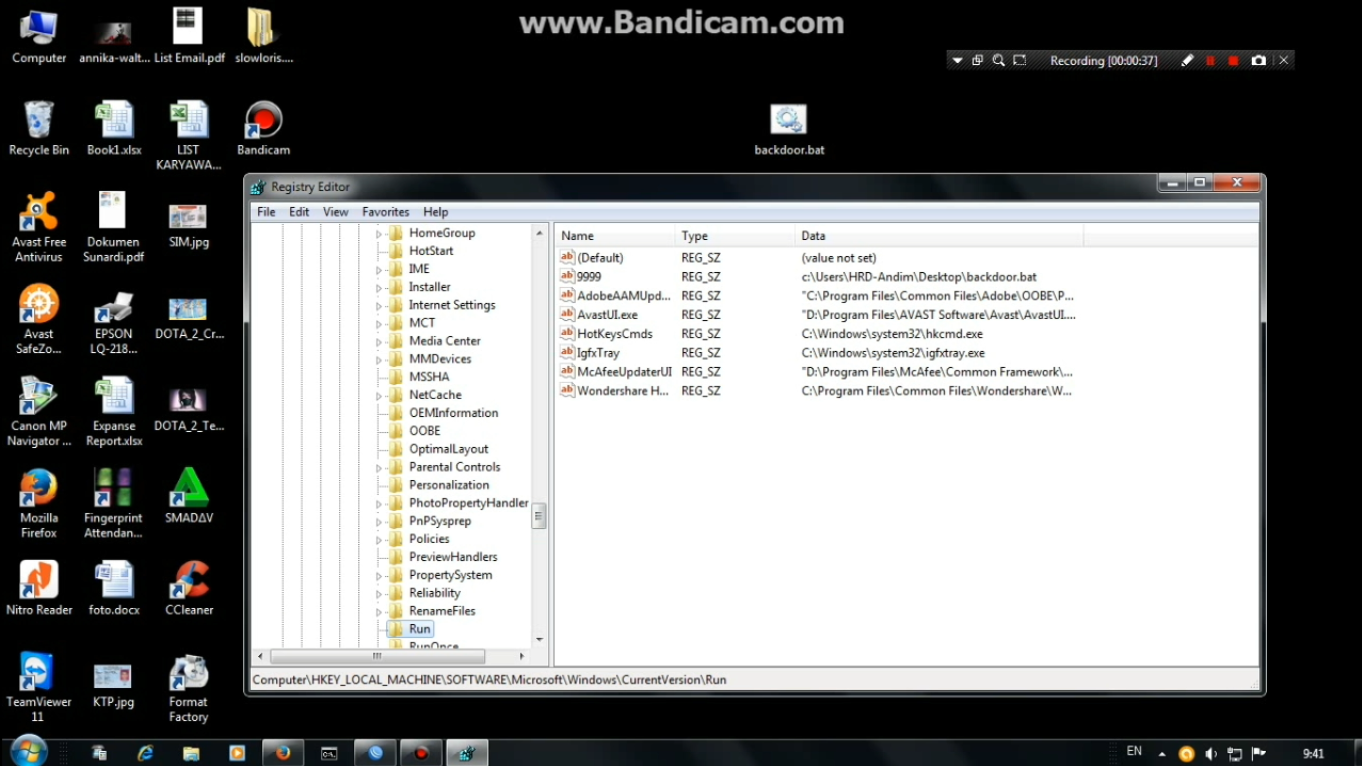1362x766 pixels.
Task: Show hidden system tray icons
Action: tap(1162, 754)
